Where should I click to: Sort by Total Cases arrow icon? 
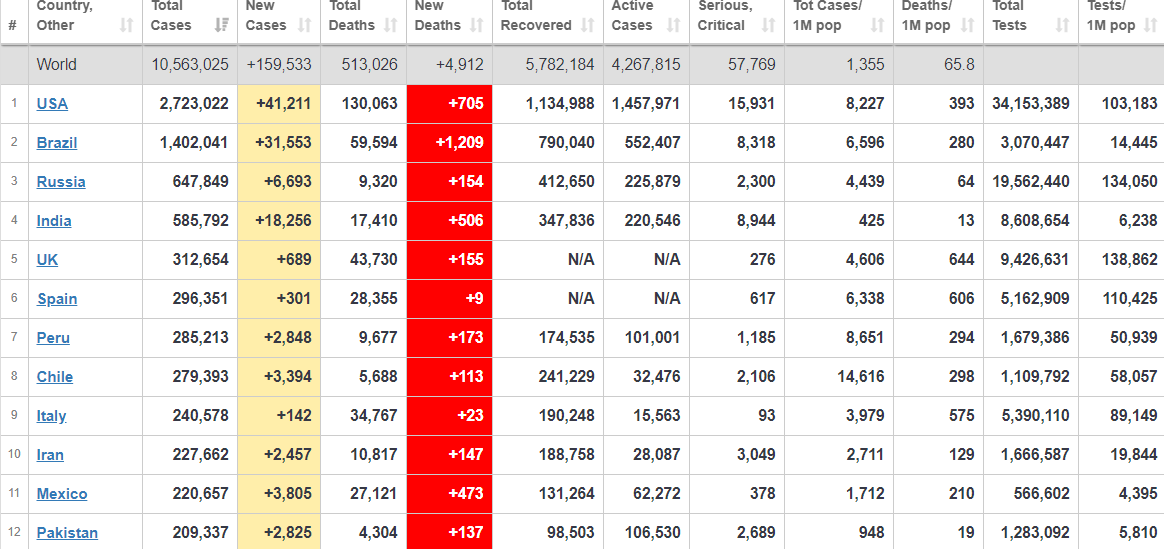point(221,25)
